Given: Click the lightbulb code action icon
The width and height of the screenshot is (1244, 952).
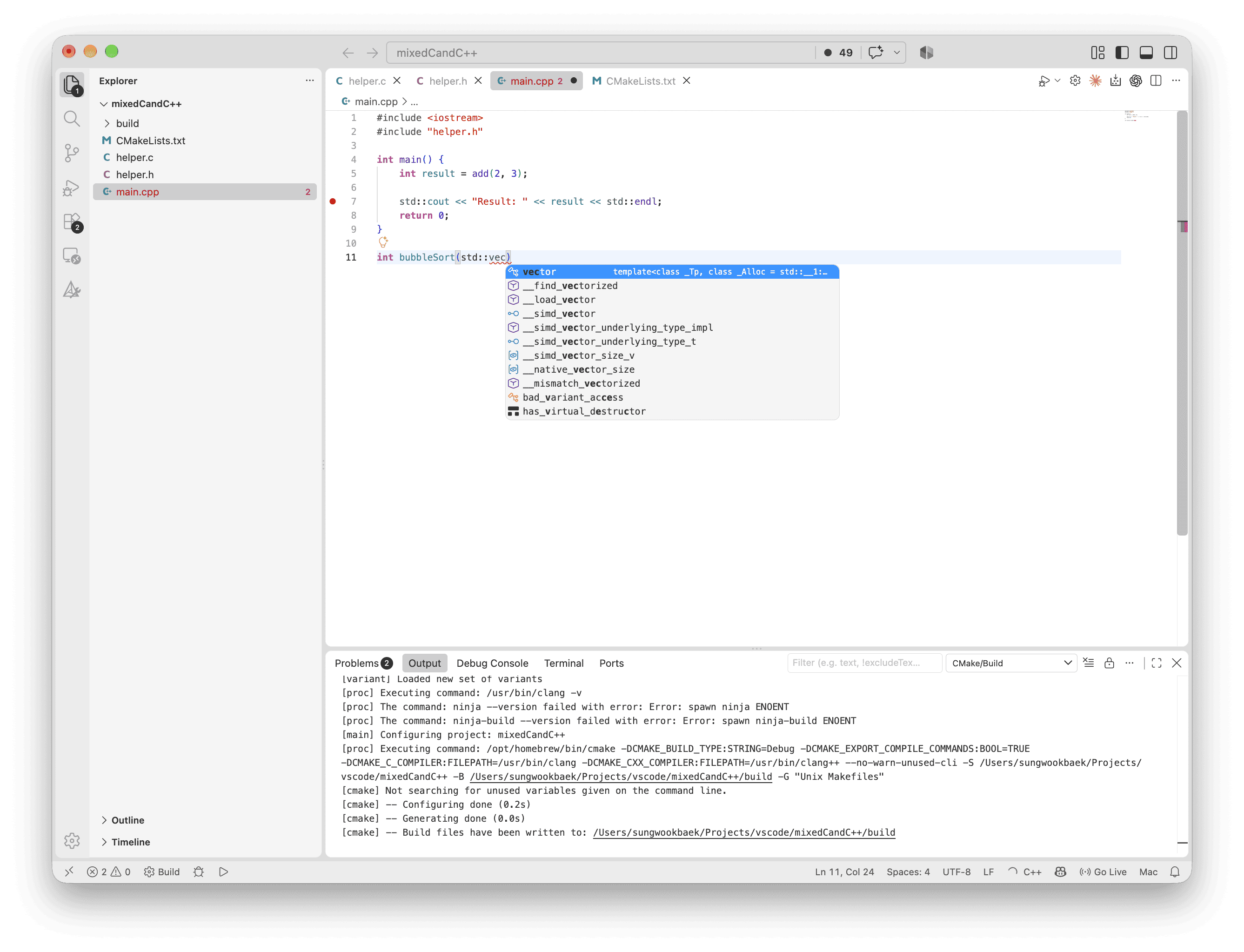Looking at the screenshot, I should [x=383, y=242].
